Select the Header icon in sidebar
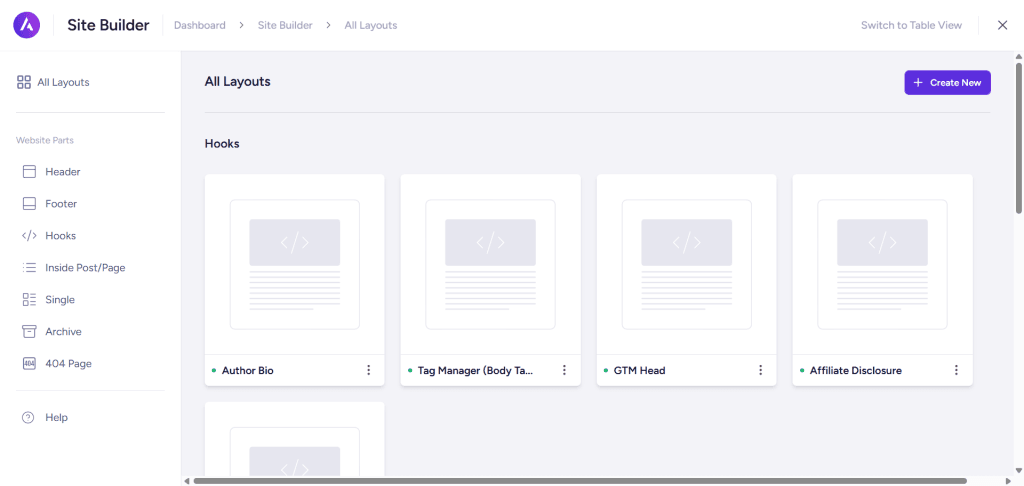The image size is (1024, 486). pos(29,172)
